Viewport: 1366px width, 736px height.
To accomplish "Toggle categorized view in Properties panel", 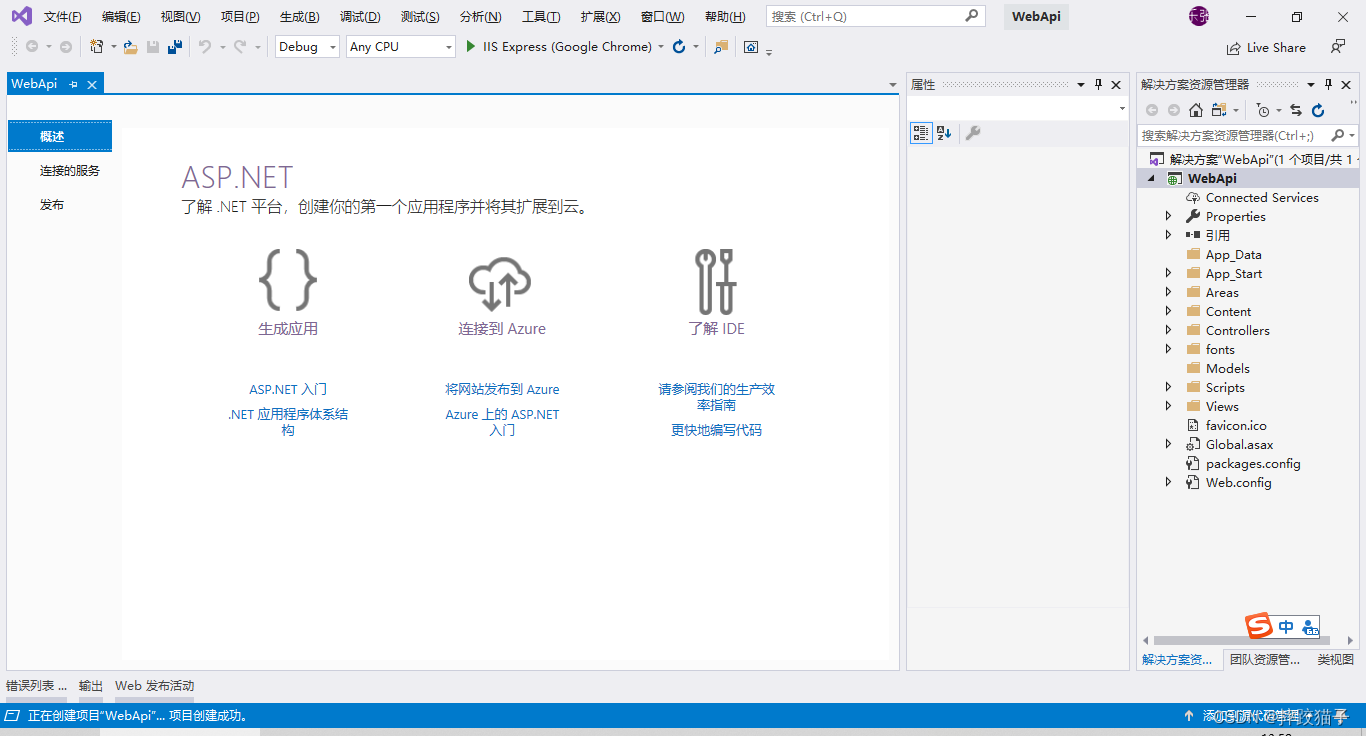I will coord(921,133).
